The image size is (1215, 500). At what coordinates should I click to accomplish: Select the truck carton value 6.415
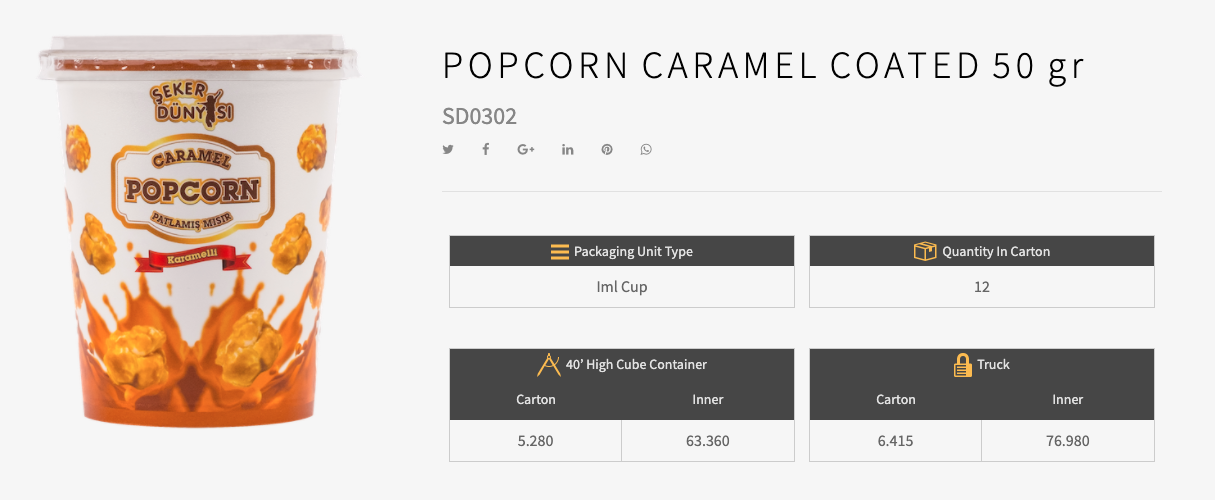896,440
